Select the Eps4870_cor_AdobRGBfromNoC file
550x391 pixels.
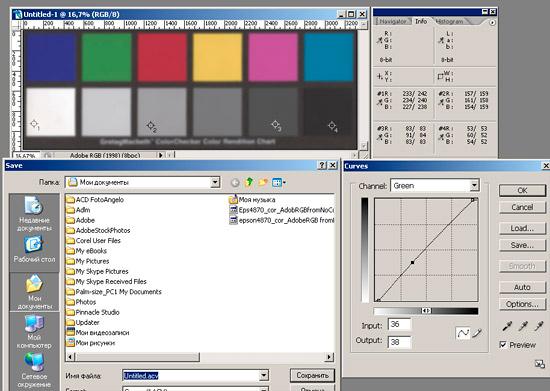click(282, 210)
